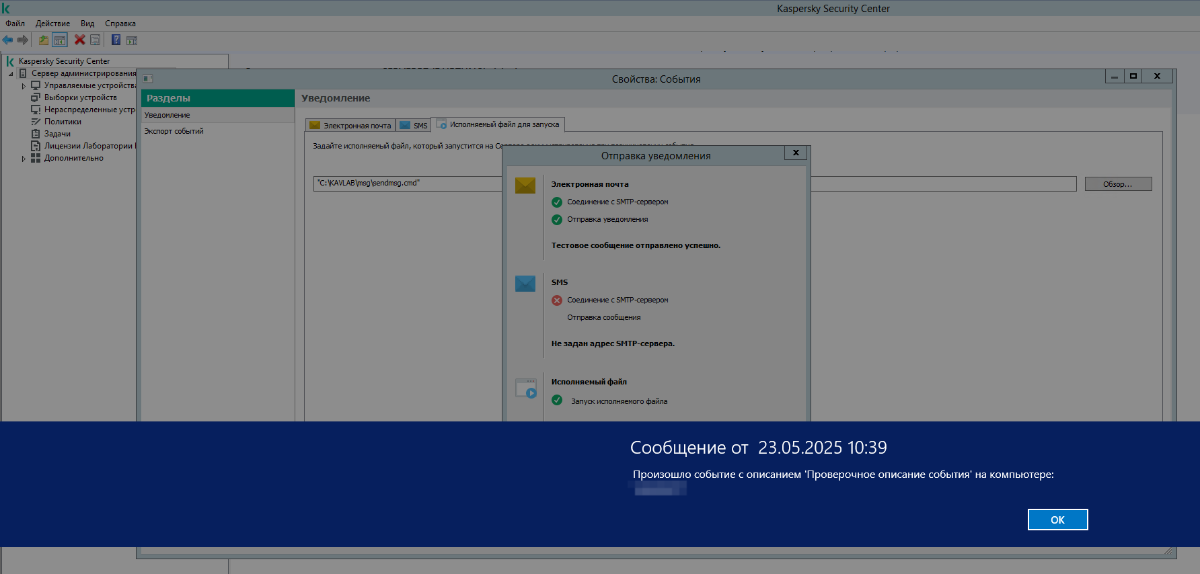Click the Kaspersky Security Center tree root icon
The height and width of the screenshot is (574, 1200).
[10, 61]
